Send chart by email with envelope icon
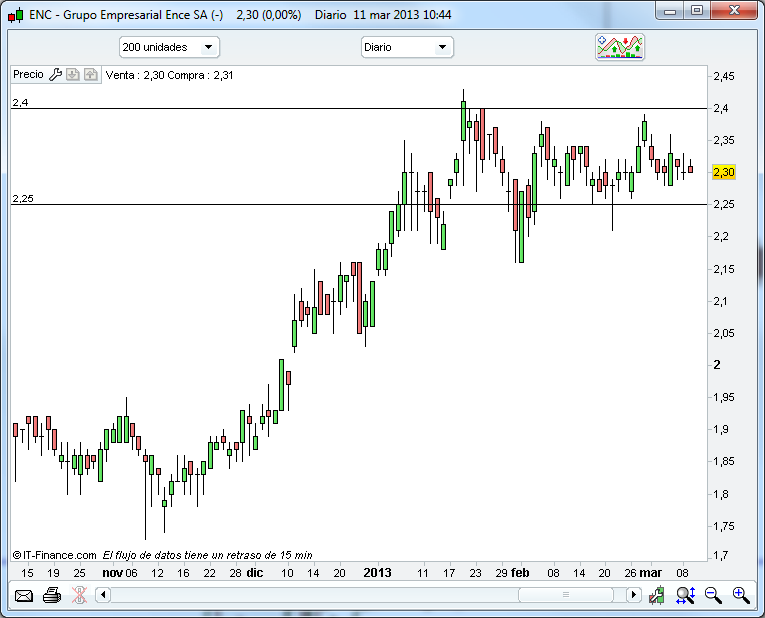765x618 pixels. pos(23,596)
